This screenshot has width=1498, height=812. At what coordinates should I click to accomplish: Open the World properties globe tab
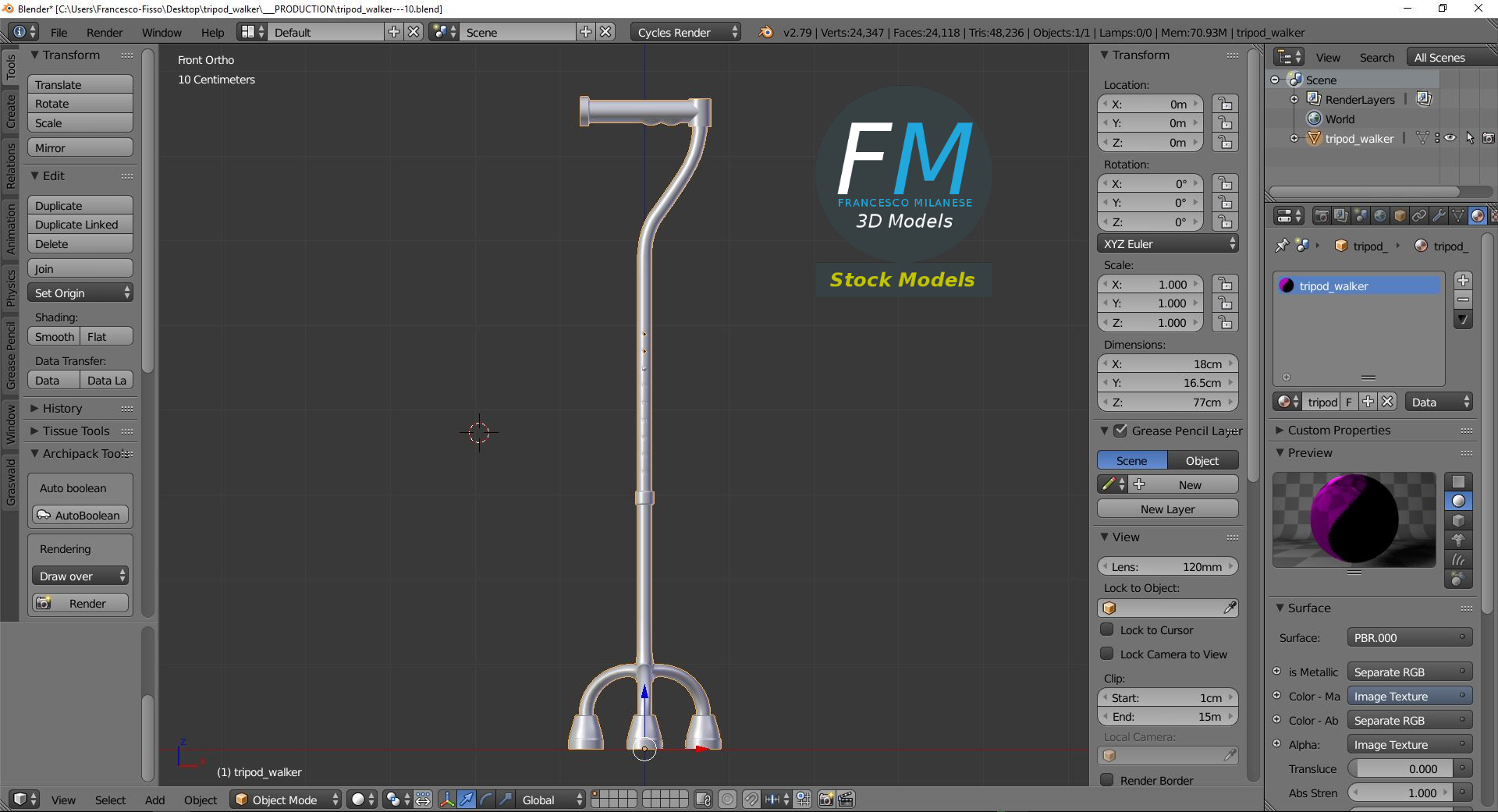click(1380, 216)
